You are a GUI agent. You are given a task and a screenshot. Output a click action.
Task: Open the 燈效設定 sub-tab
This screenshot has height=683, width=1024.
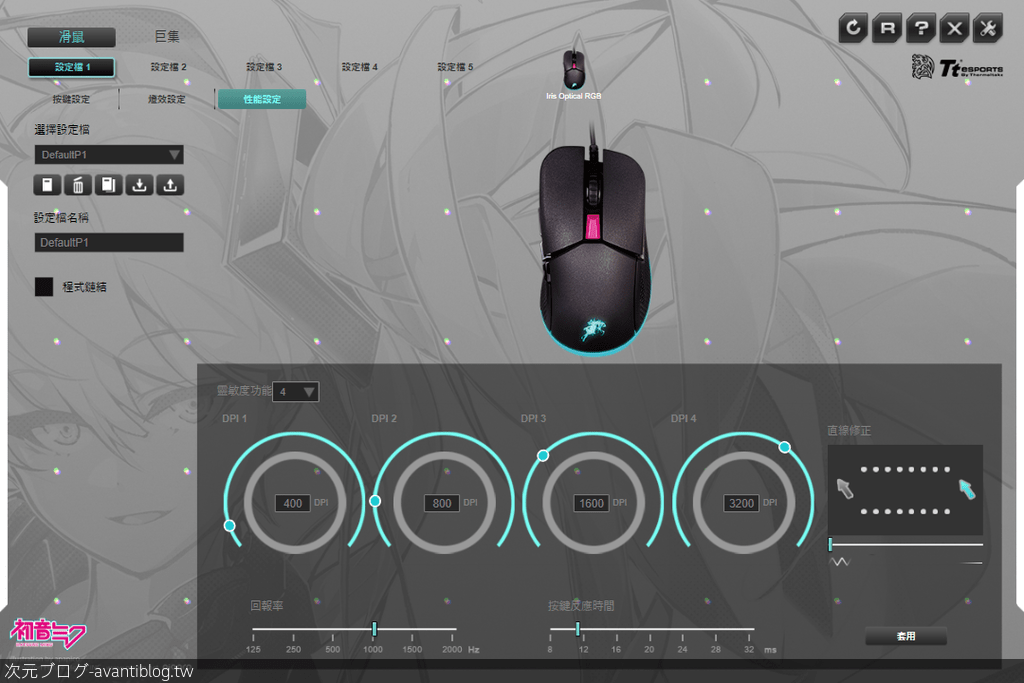coord(167,99)
